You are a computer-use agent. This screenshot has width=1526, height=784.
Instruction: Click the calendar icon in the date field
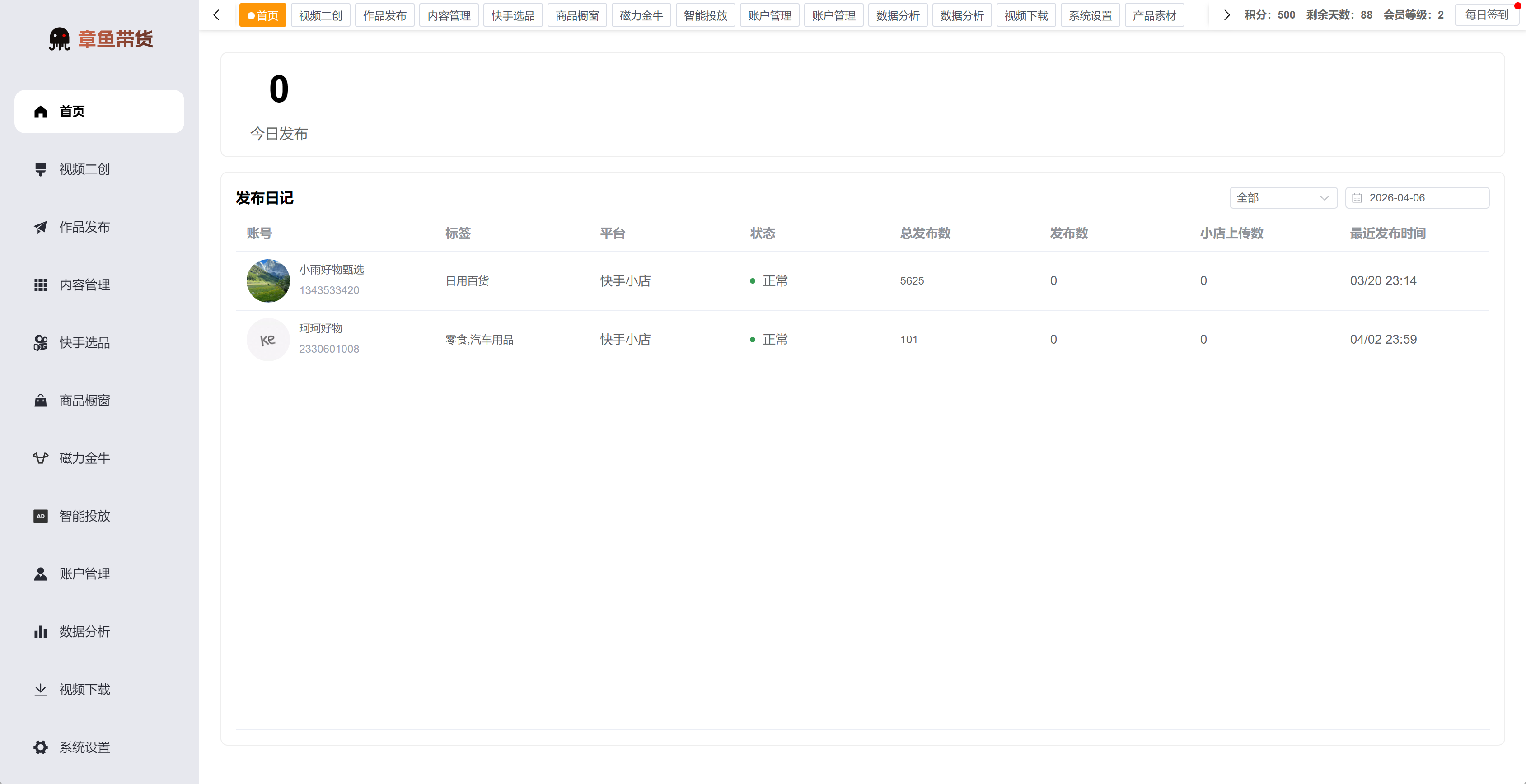click(x=1357, y=198)
